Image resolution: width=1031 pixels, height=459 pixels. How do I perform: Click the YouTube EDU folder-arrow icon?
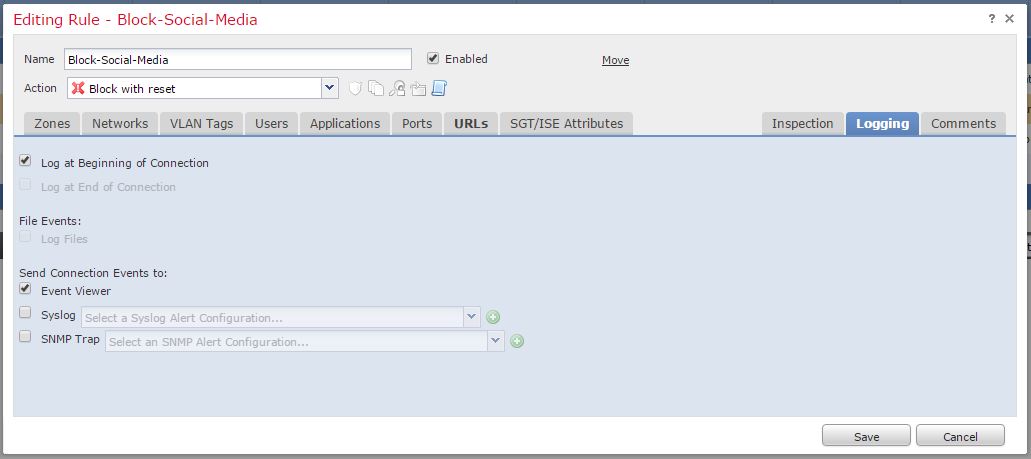[418, 88]
